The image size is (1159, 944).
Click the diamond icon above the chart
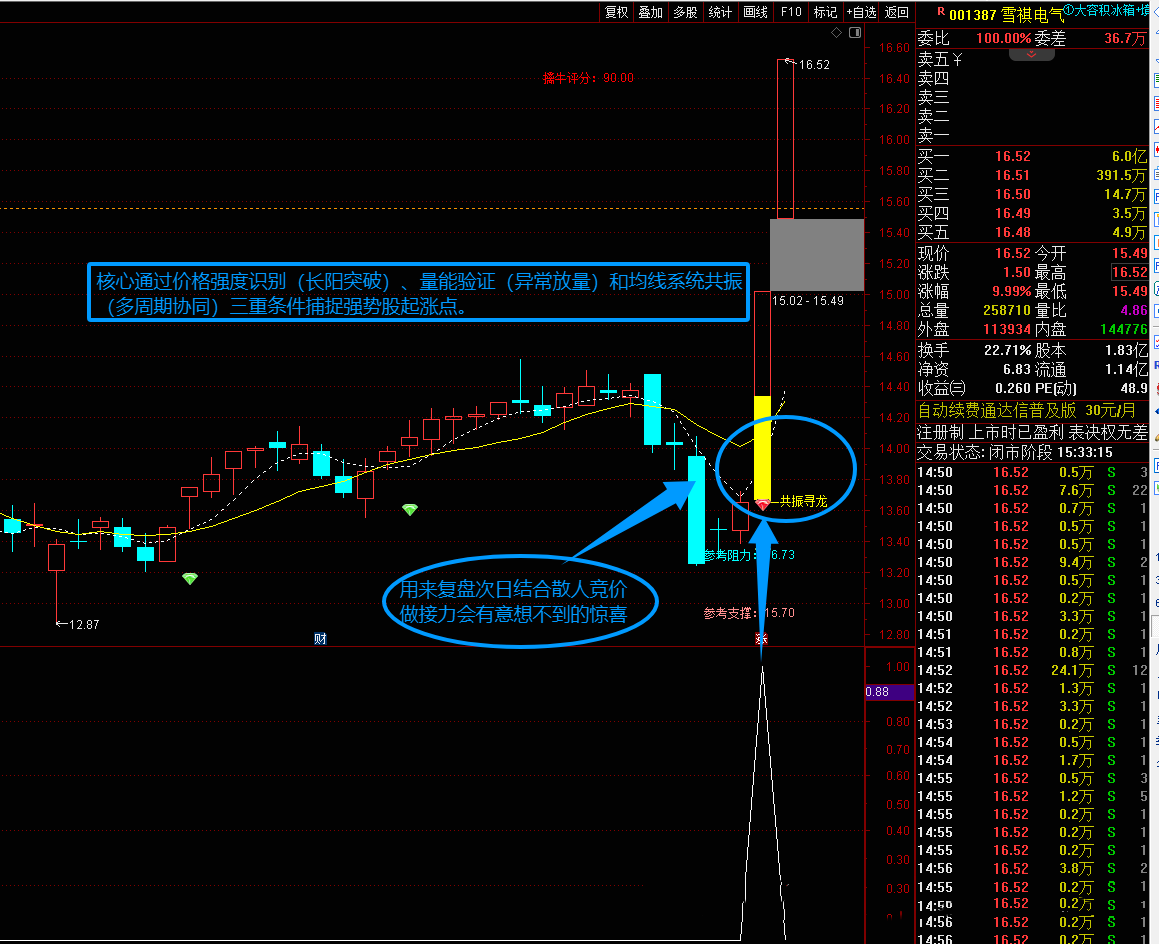point(837,33)
